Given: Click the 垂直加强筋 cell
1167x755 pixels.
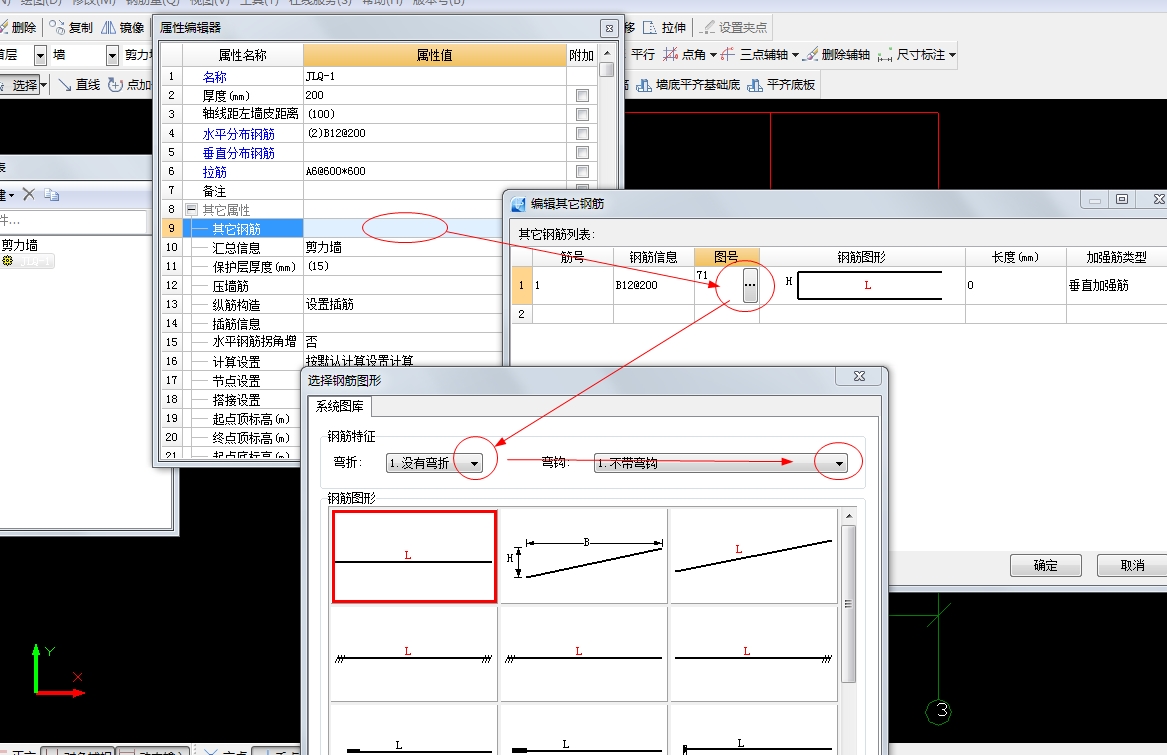Looking at the screenshot, I should (1116, 285).
